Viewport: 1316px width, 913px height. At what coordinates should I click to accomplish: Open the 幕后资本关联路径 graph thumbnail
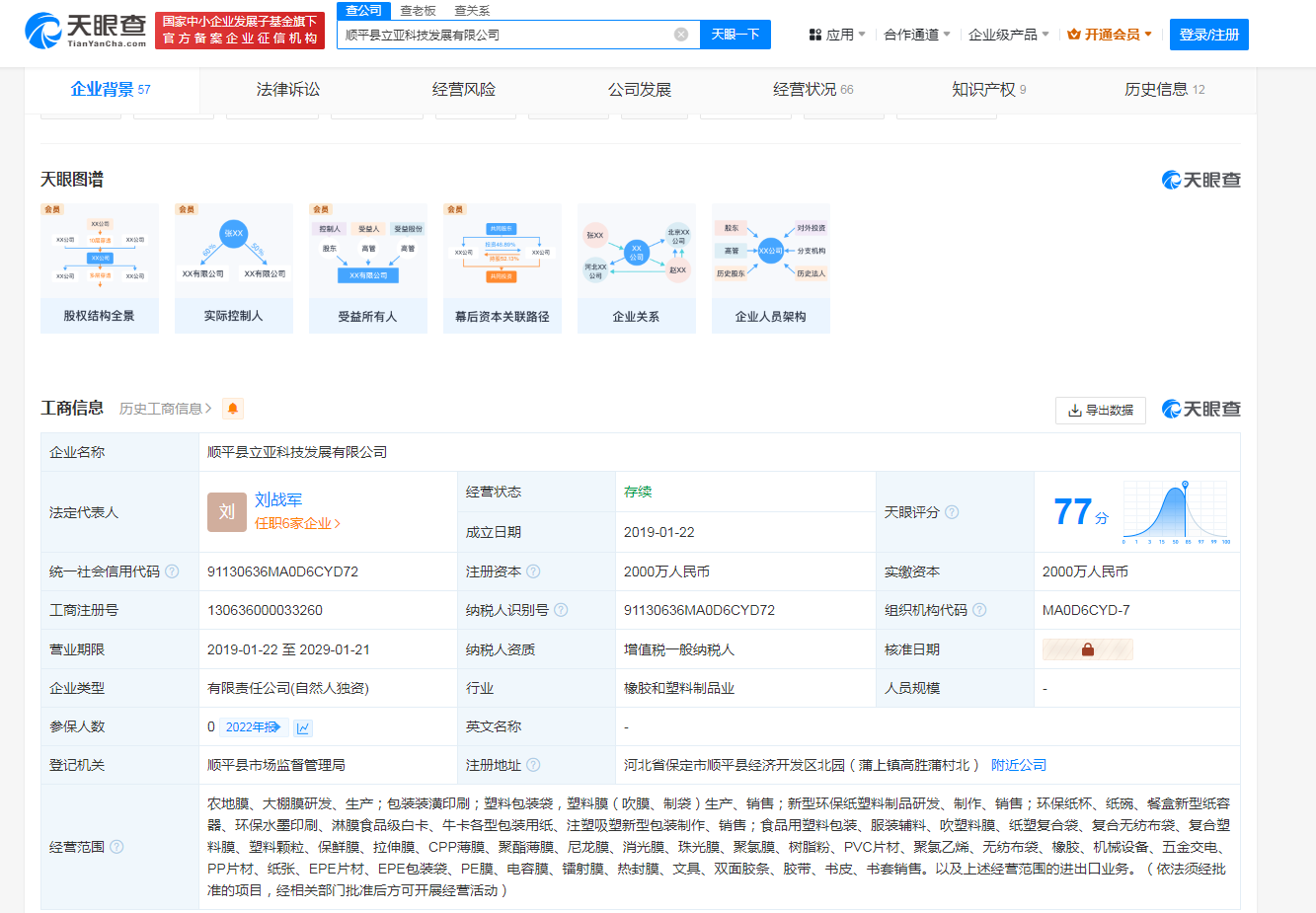pos(503,268)
